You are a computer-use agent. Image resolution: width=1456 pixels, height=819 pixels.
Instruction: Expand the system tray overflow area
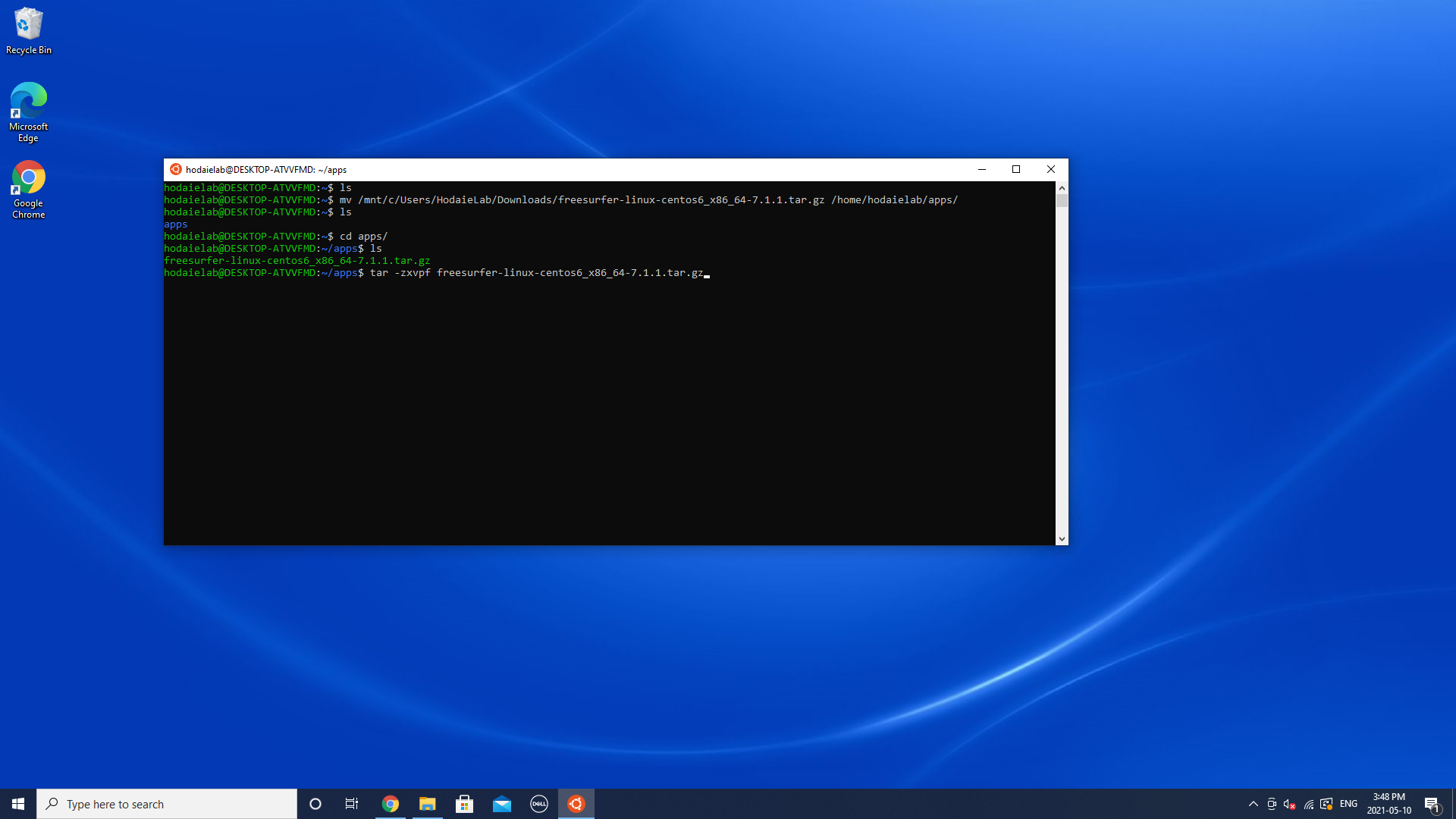(1254, 804)
